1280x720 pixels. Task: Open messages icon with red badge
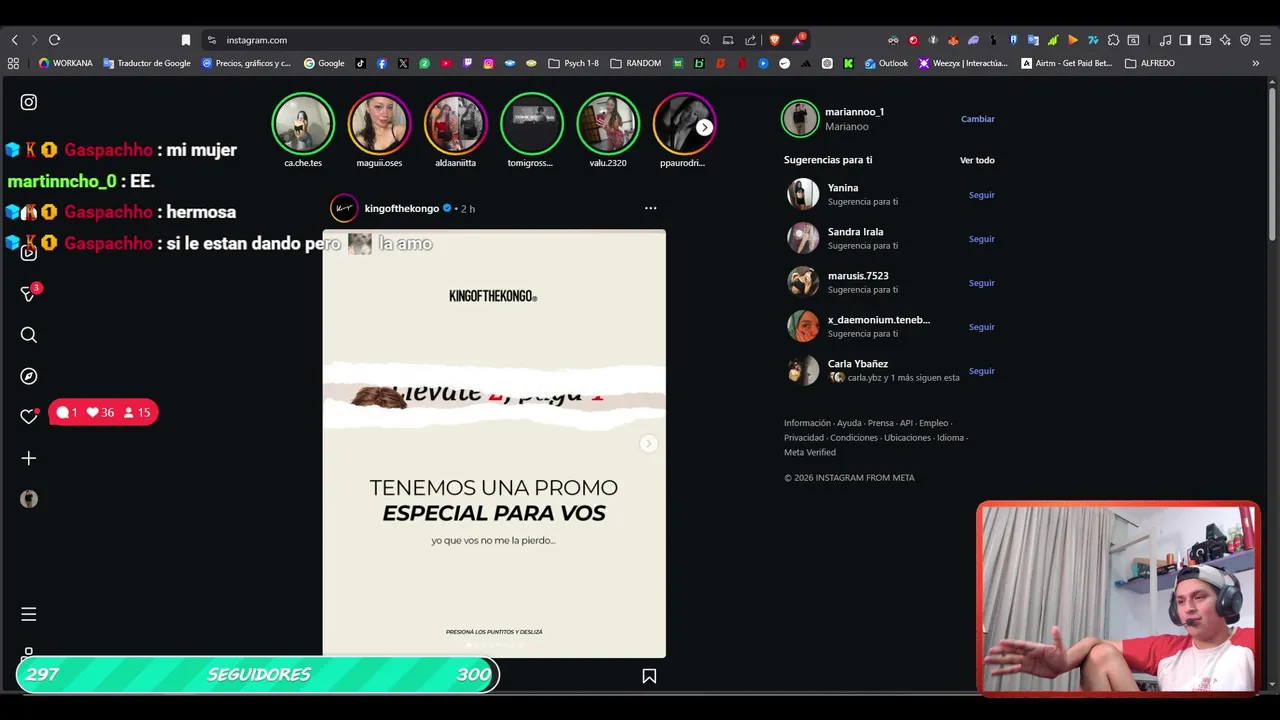[29, 294]
